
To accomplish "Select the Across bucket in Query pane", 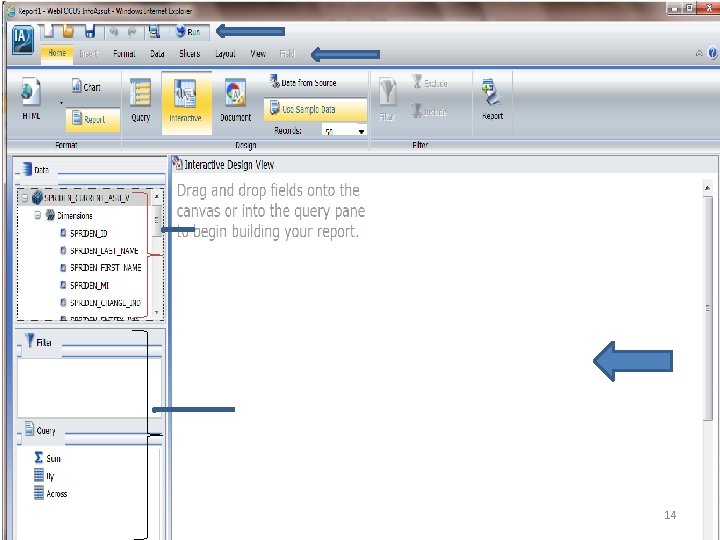I will click(x=51, y=493).
